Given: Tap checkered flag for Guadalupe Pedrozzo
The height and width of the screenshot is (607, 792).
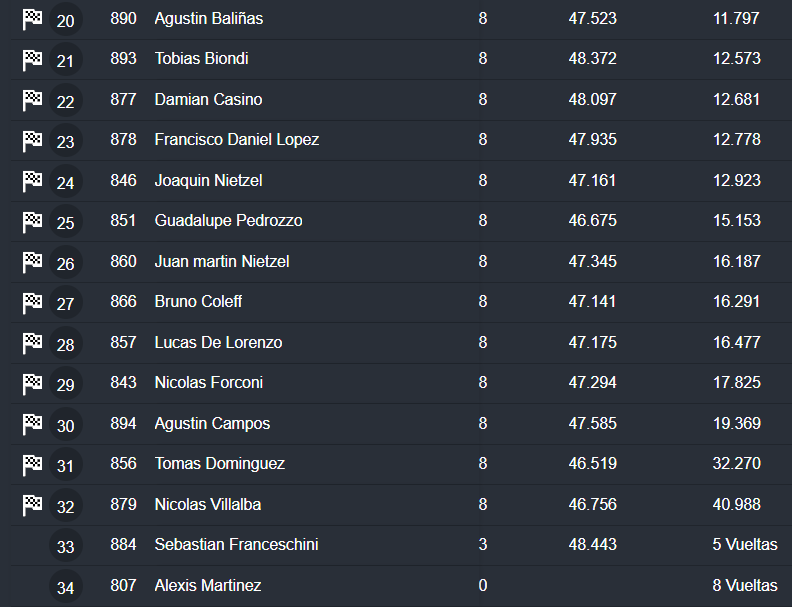Looking at the screenshot, I should click(32, 220).
